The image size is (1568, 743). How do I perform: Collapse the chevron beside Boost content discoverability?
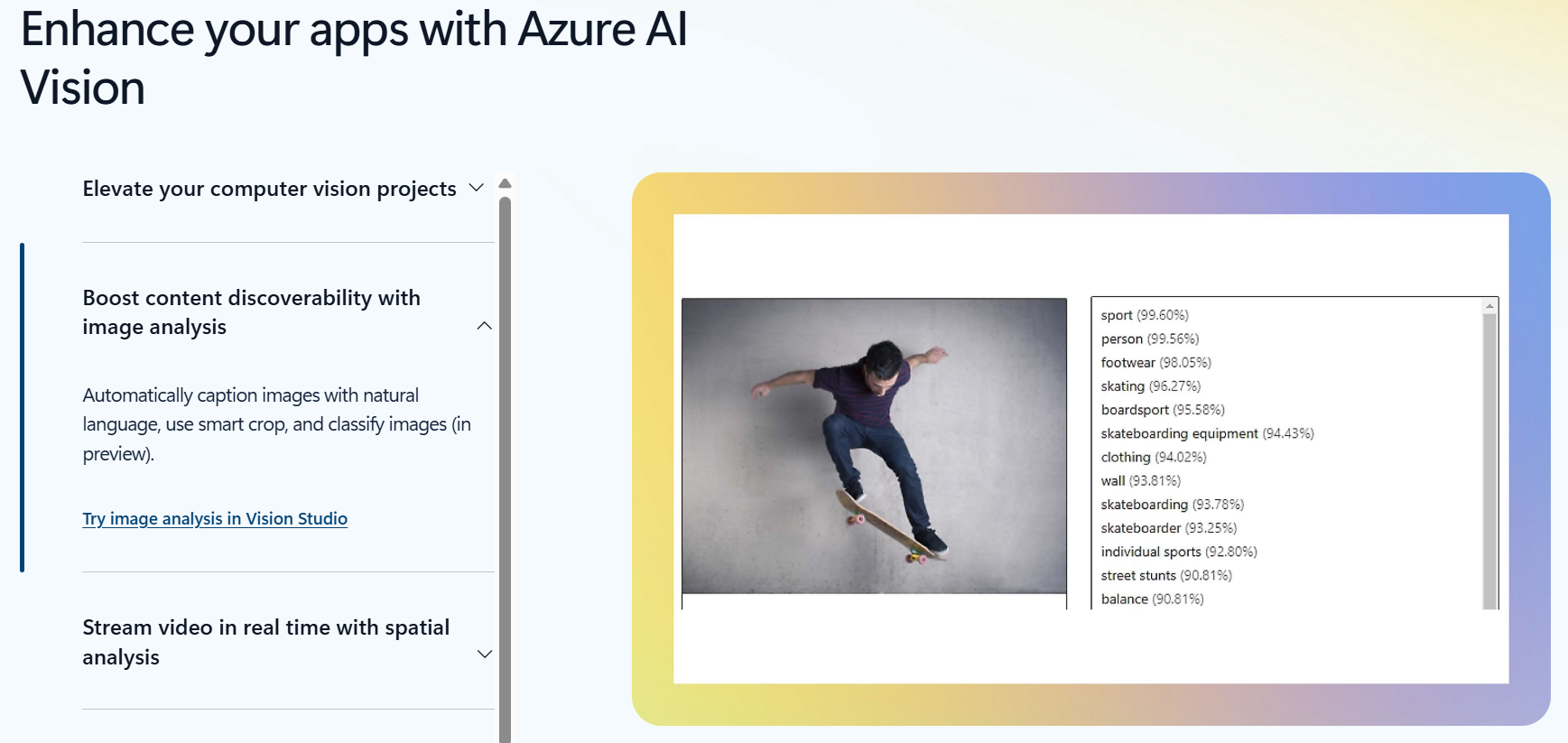[484, 326]
